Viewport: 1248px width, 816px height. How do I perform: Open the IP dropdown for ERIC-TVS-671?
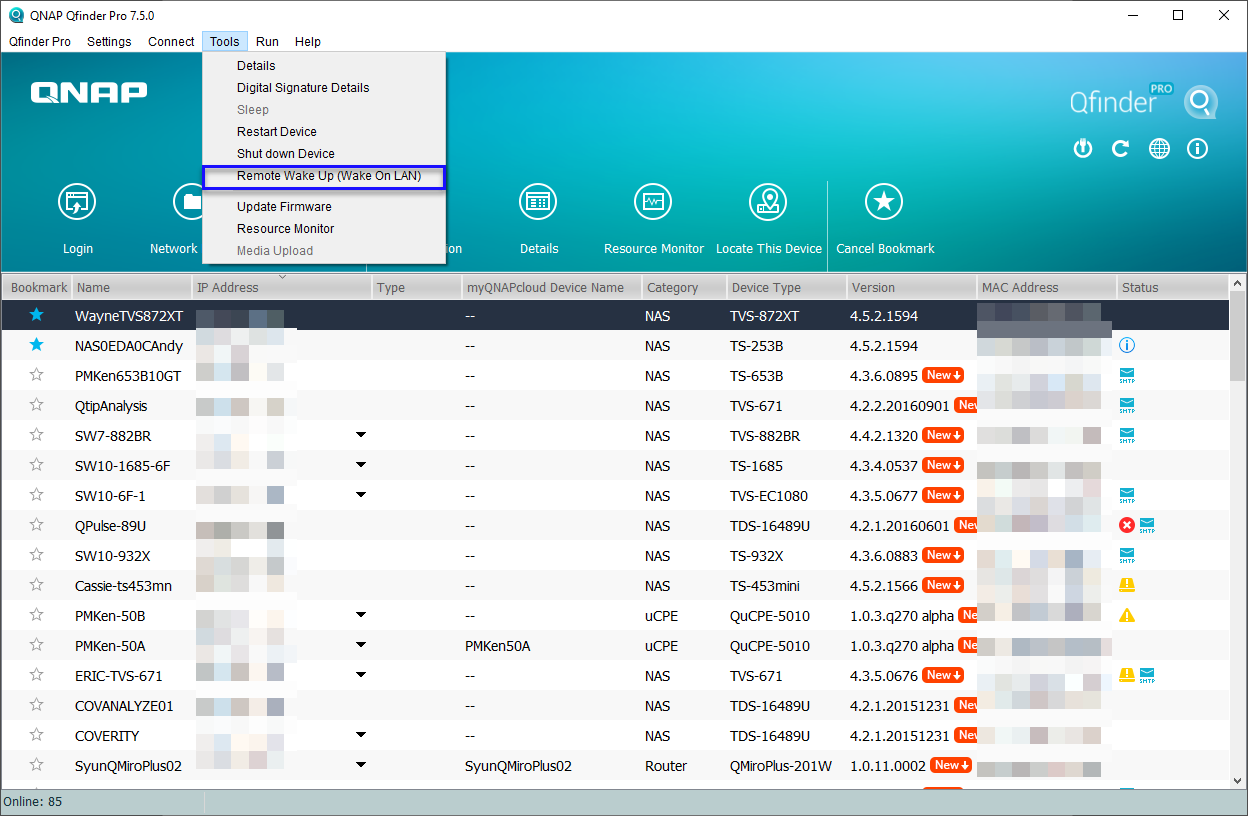point(361,675)
